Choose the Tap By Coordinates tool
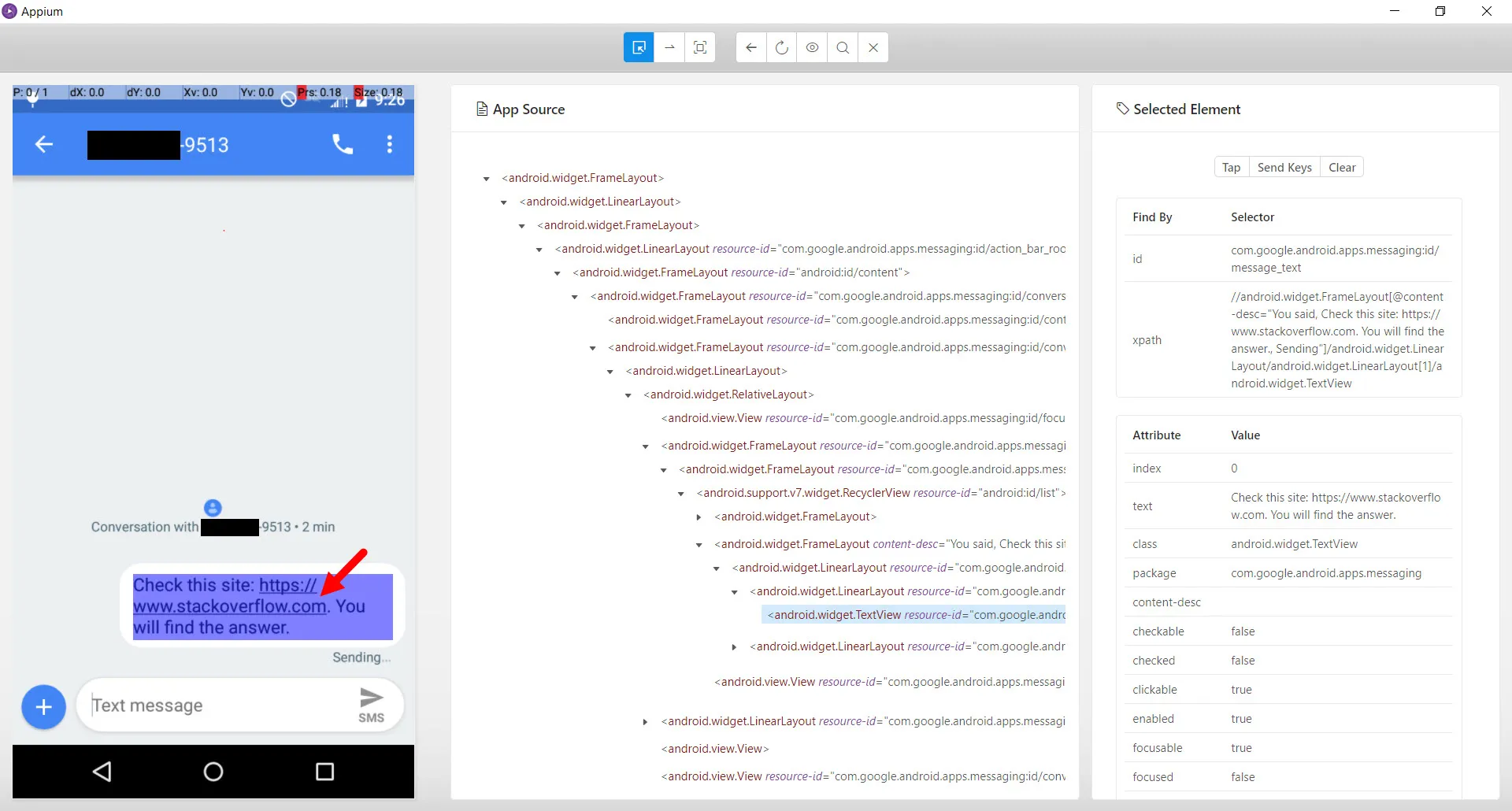This screenshot has height=811, width=1512. point(700,47)
